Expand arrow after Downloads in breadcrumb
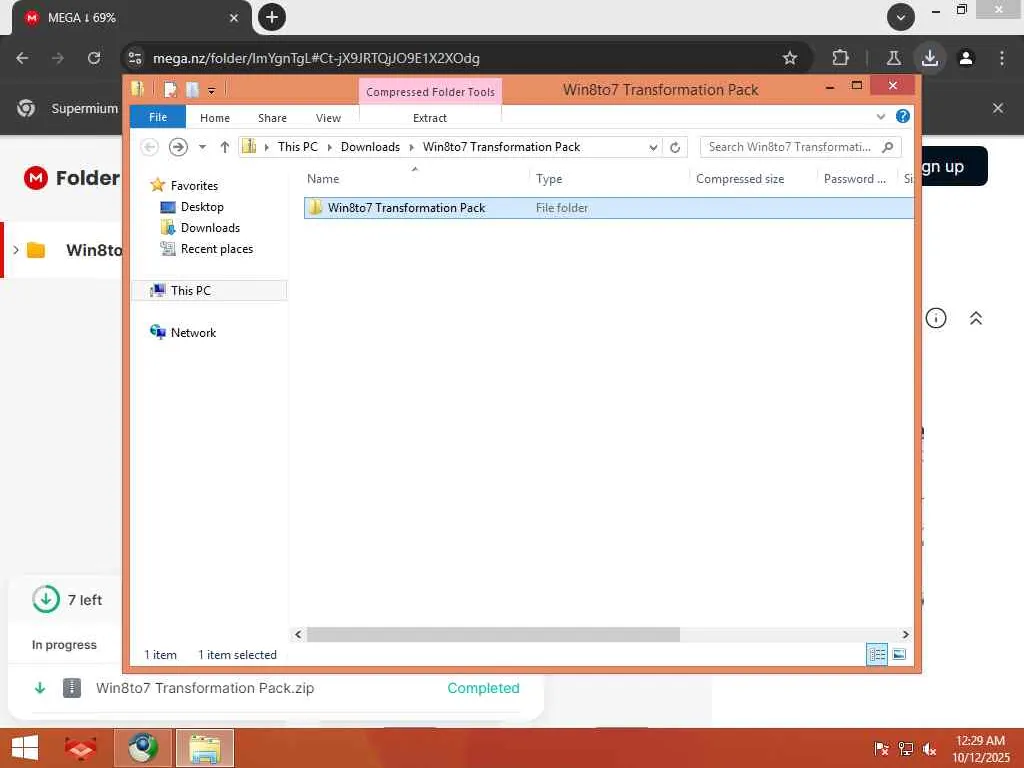Screen dimensions: 1024x768 point(411,148)
